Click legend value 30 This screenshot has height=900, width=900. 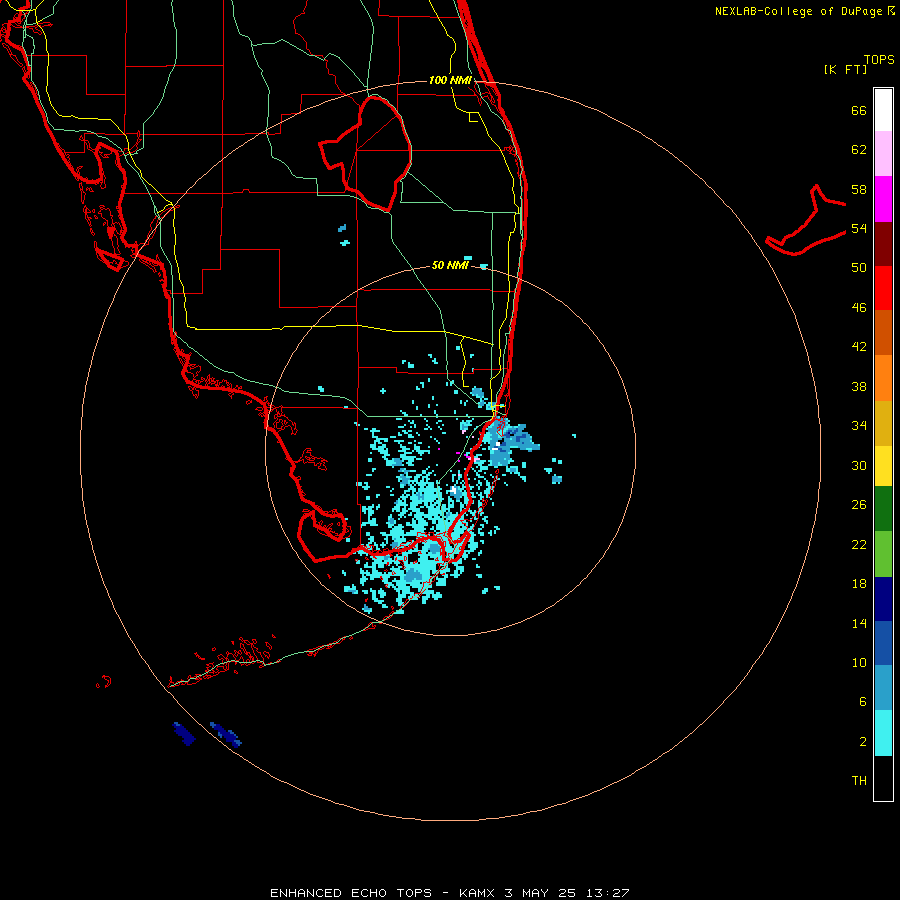coord(859,465)
